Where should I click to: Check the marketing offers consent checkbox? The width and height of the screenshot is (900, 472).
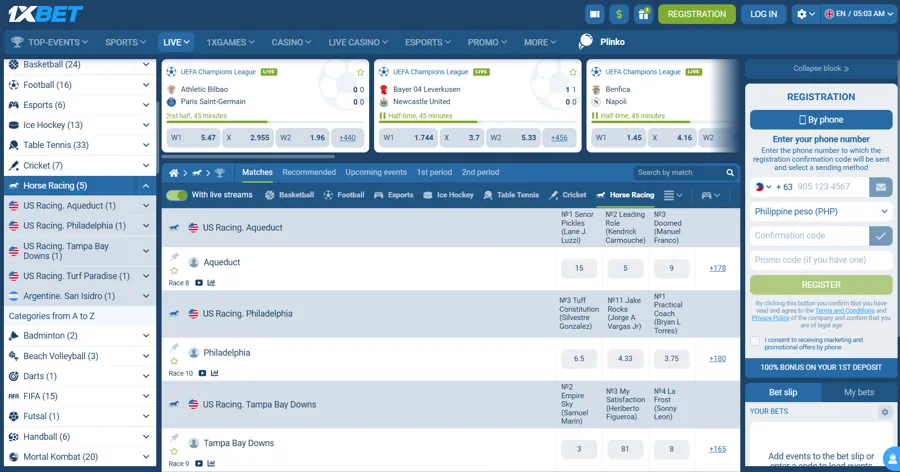[x=755, y=341]
